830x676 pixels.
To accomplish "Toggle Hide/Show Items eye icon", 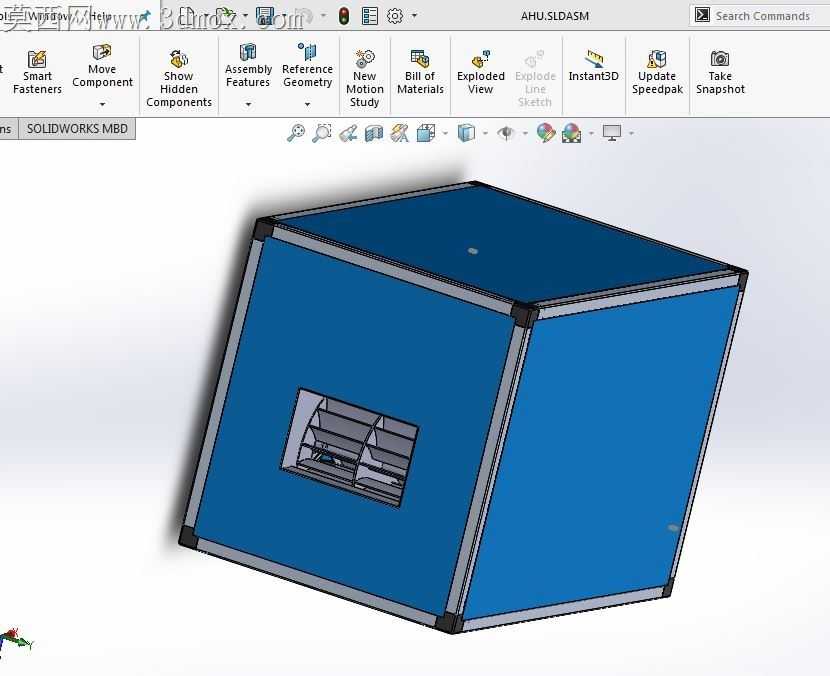I will click(506, 133).
